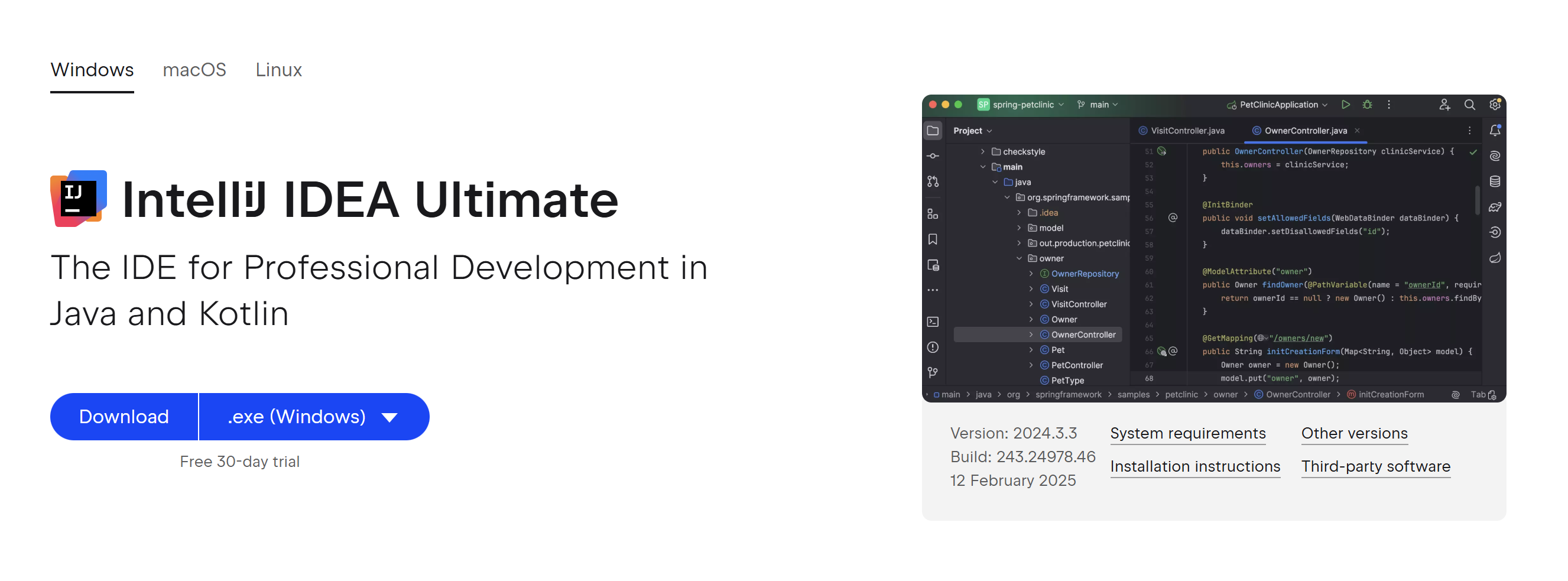Close the OwnerController.java tab

point(1358,131)
